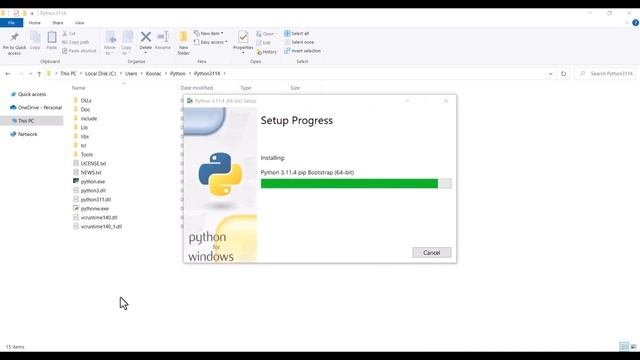Switch to the Home ribbon tab
640x360 pixels.
(x=35, y=23)
